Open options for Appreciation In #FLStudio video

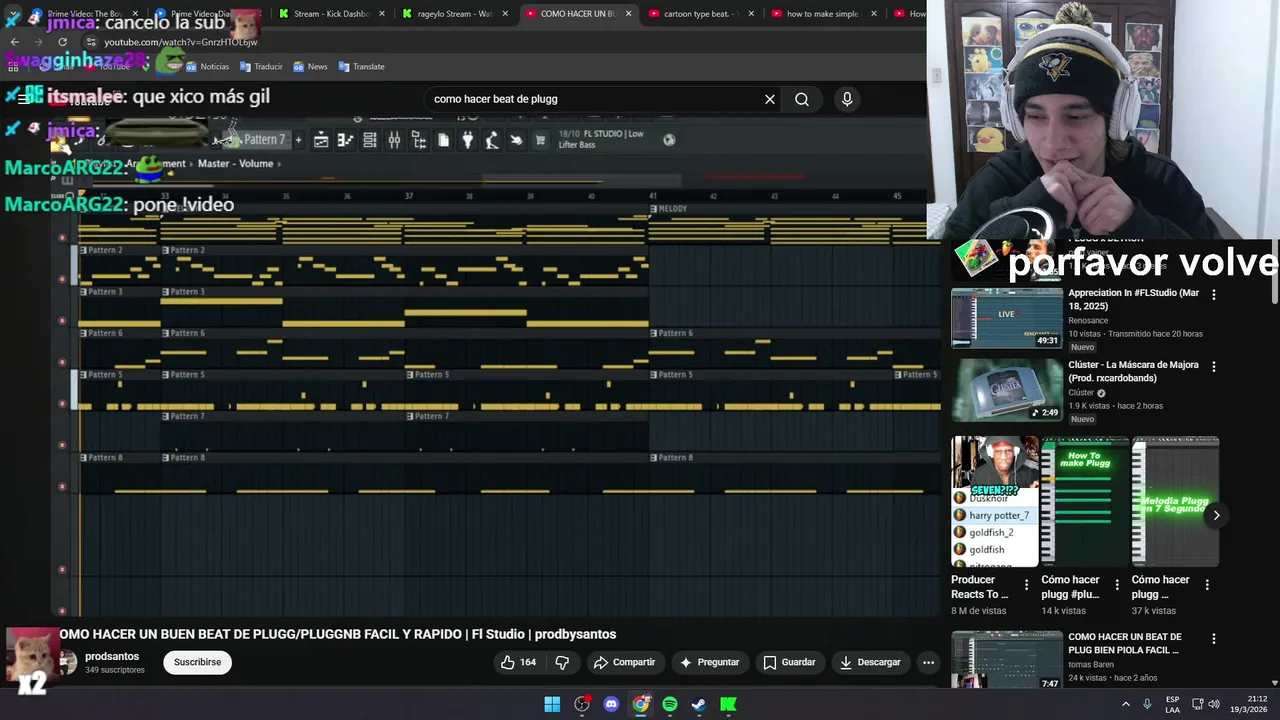pyautogui.click(x=1214, y=295)
